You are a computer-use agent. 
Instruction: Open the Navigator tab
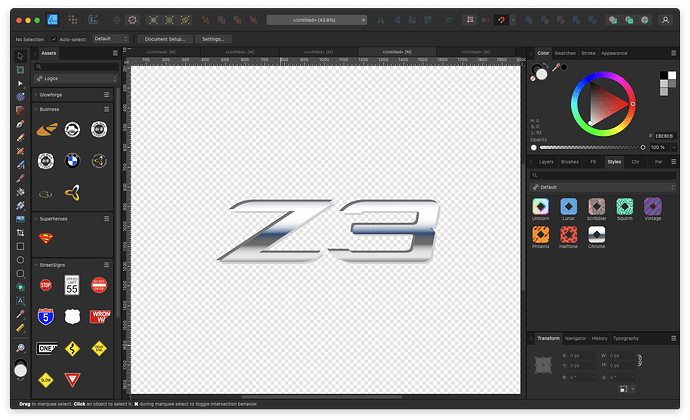(x=575, y=339)
